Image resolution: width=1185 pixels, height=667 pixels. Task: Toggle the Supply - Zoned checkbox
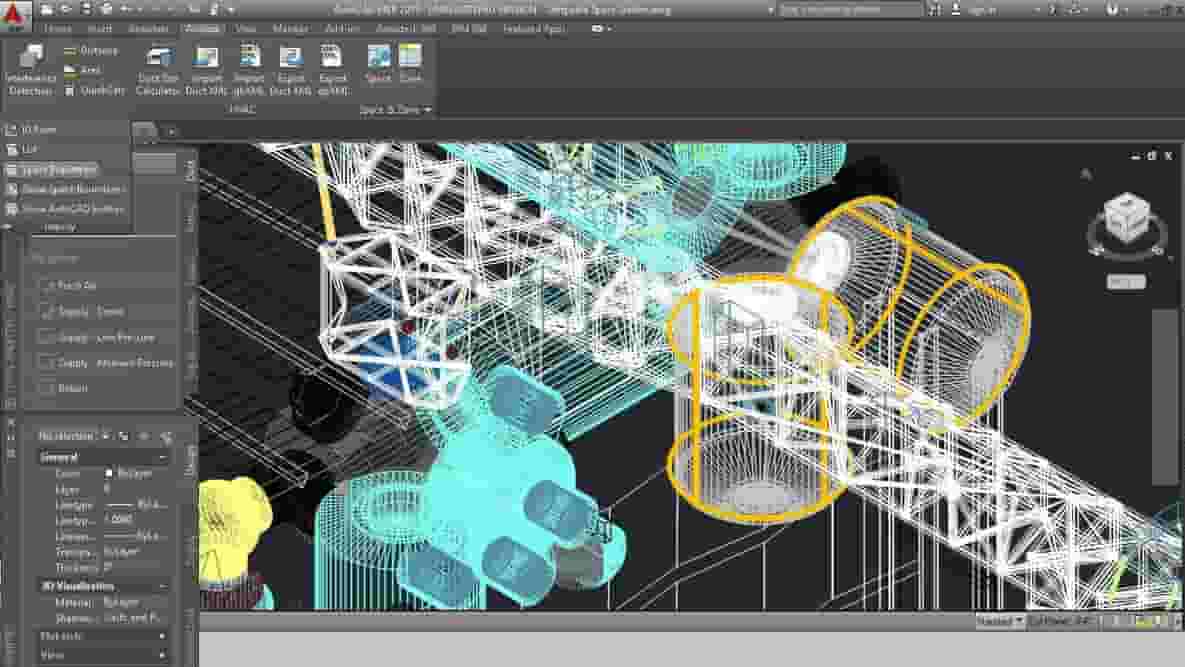48,311
